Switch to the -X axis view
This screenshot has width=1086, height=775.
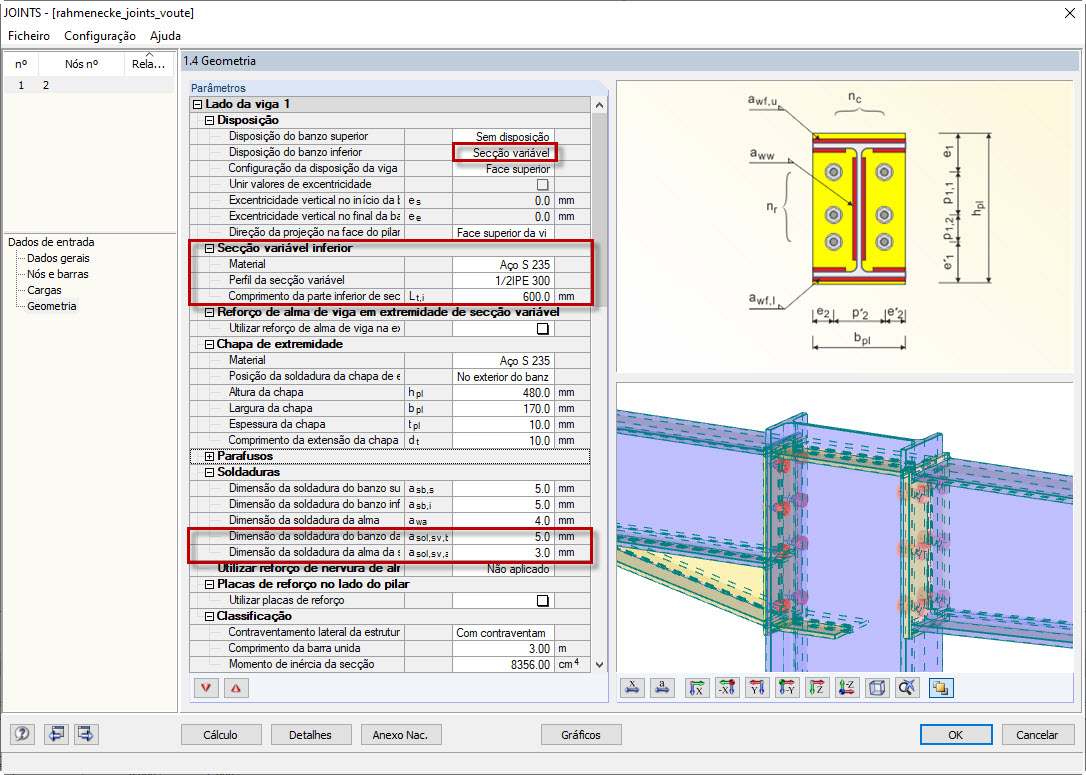(727, 687)
